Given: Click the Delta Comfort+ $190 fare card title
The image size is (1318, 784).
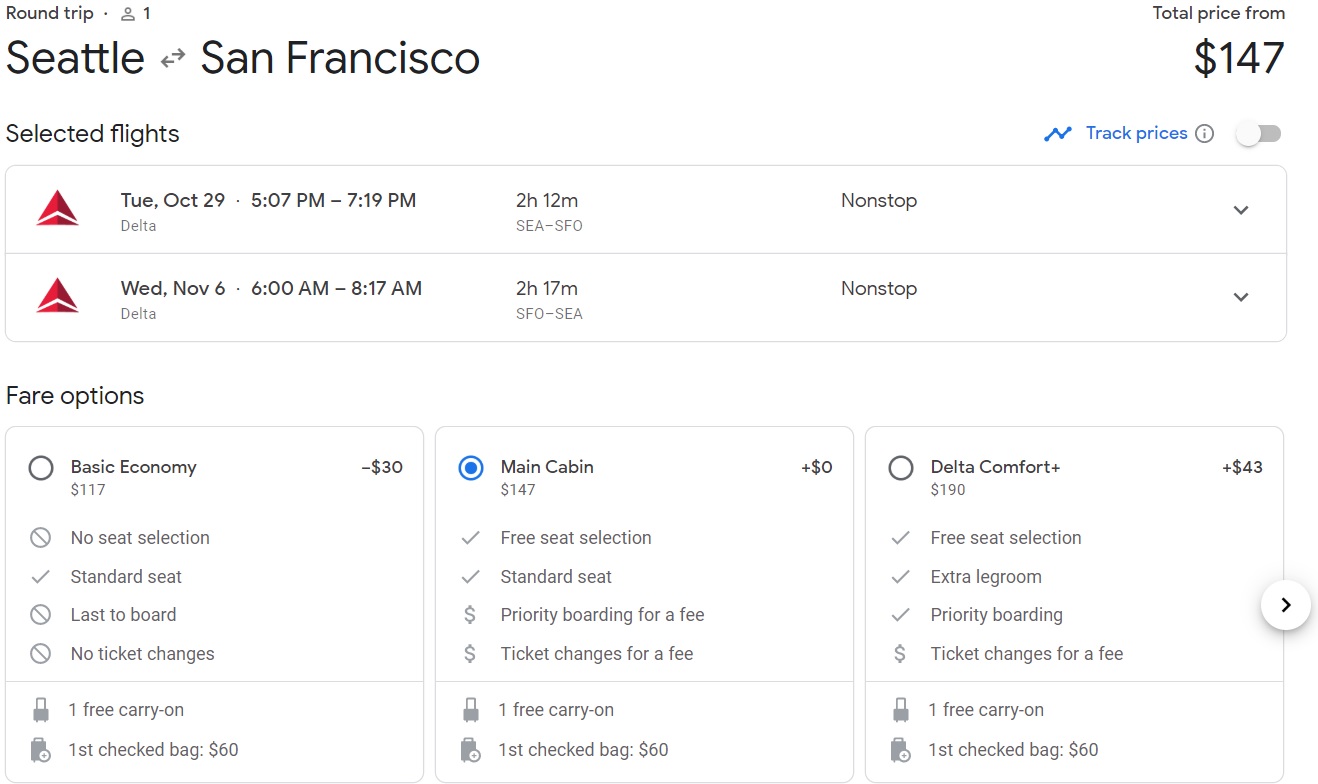Looking at the screenshot, I should (995, 467).
